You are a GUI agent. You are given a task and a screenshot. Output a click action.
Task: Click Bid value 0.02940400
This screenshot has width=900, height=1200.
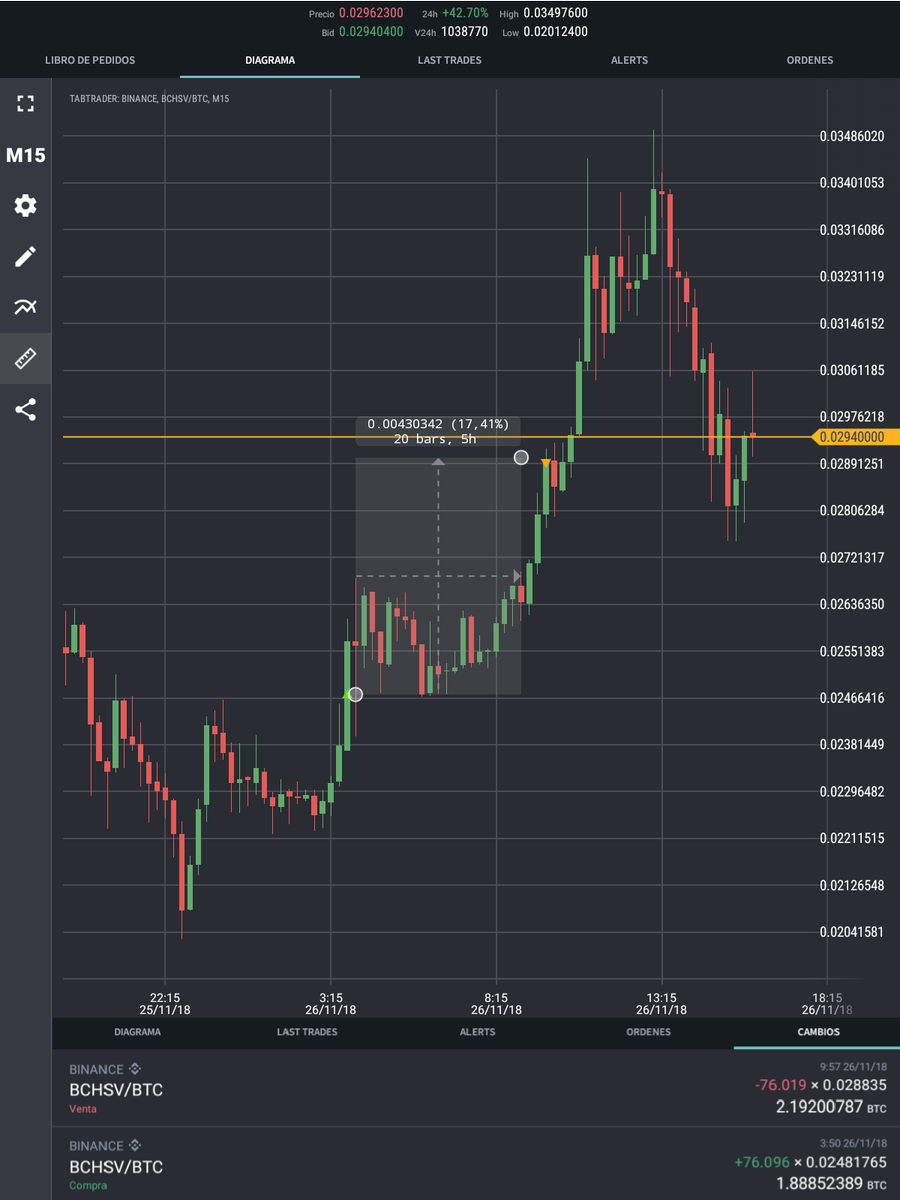click(371, 32)
